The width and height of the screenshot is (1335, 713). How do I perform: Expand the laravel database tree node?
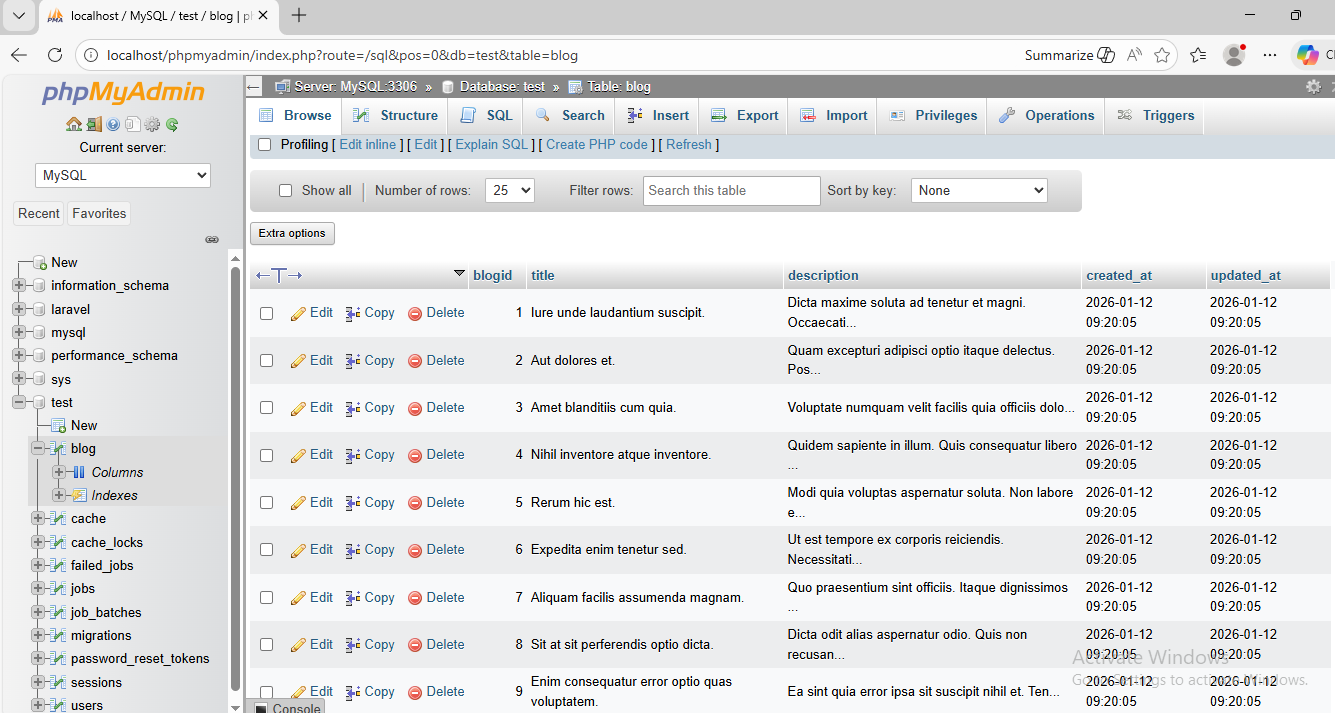click(x=19, y=310)
